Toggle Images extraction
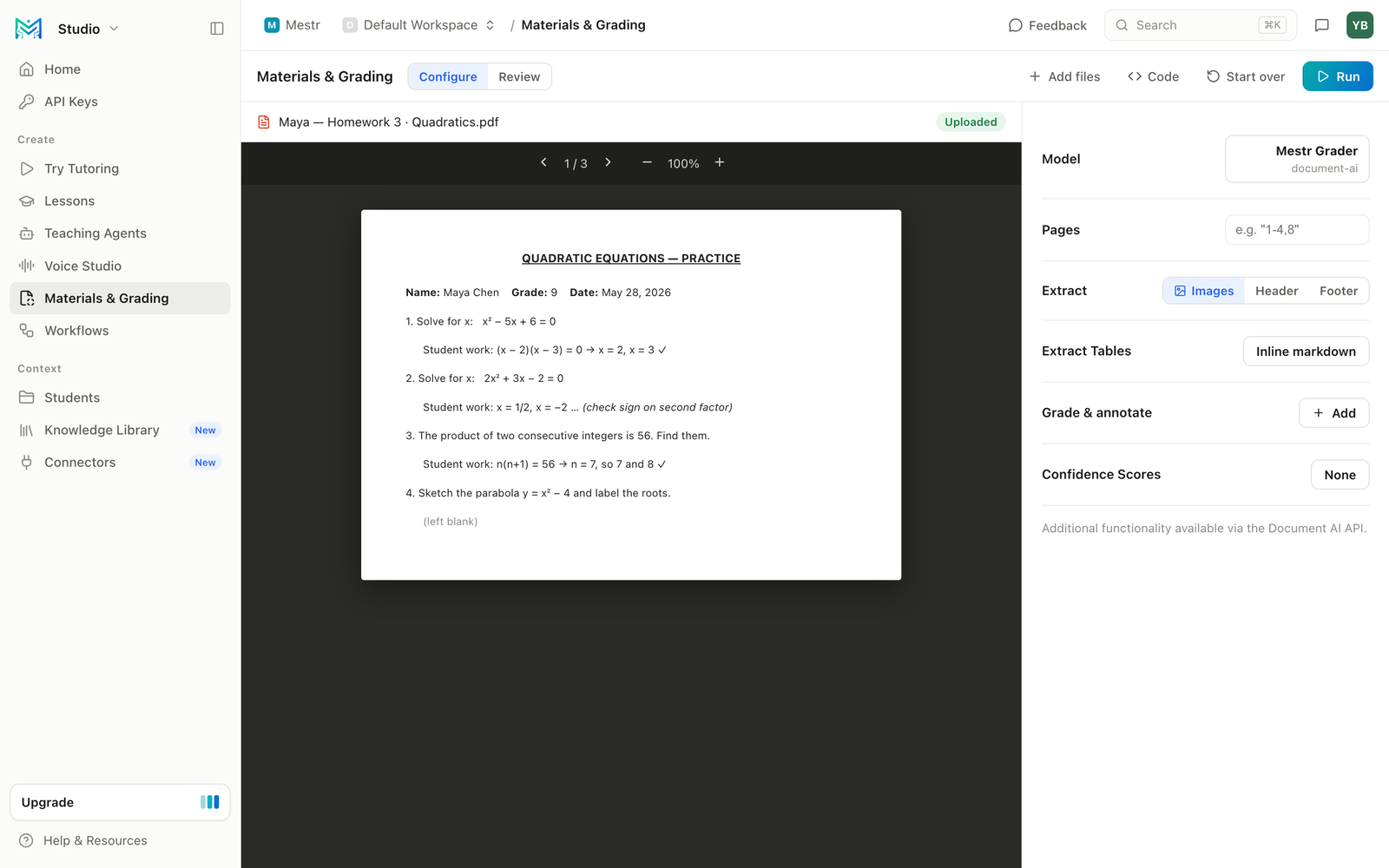The image size is (1389, 868). click(1203, 291)
